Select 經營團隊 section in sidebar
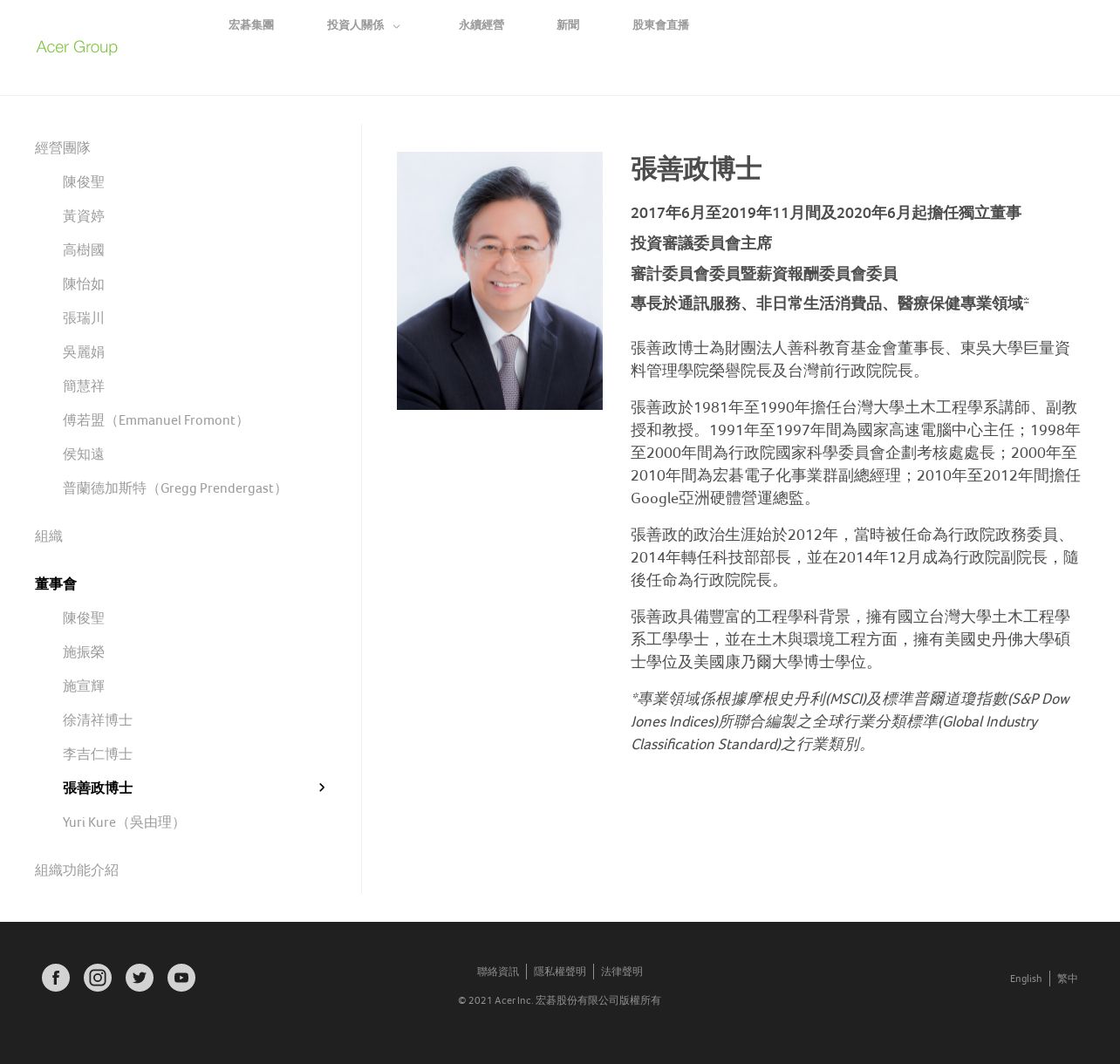 63,147
